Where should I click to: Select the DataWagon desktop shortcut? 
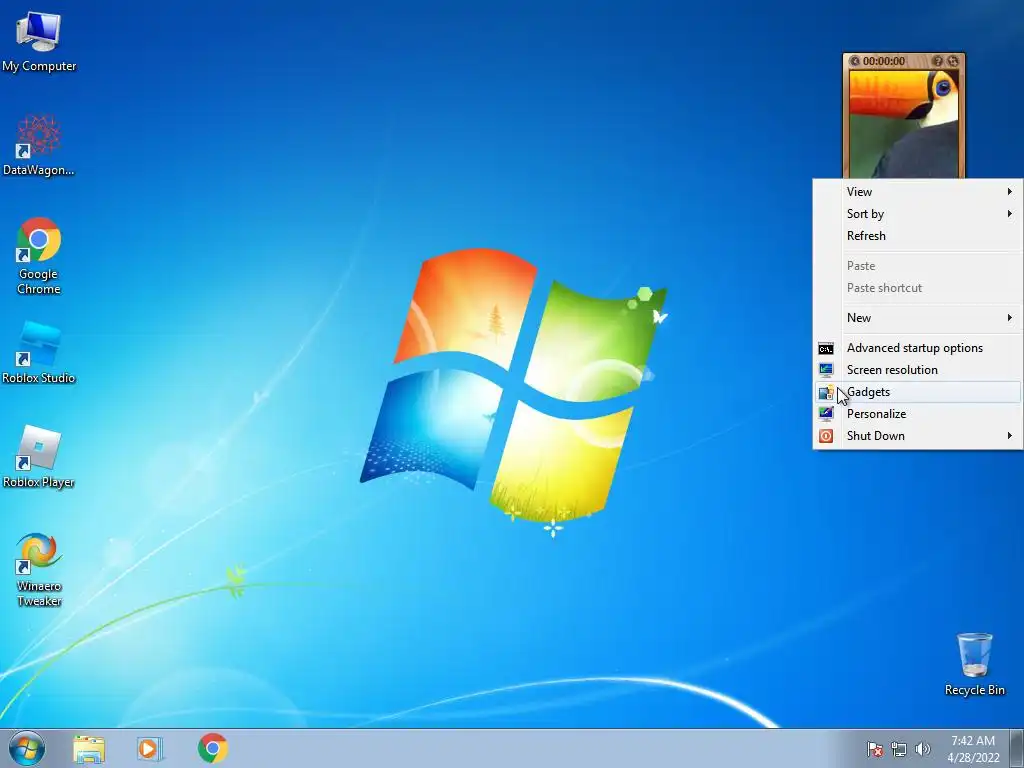coord(39,146)
